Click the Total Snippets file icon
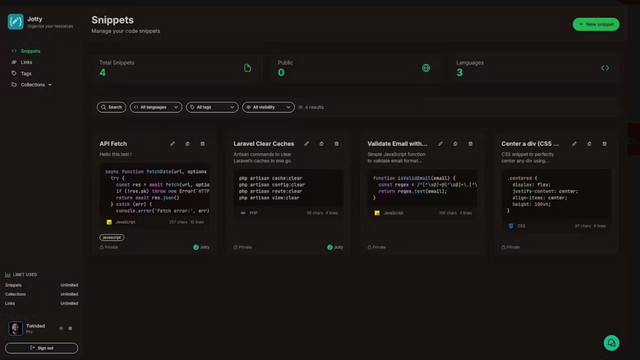640x360 pixels. click(247, 68)
